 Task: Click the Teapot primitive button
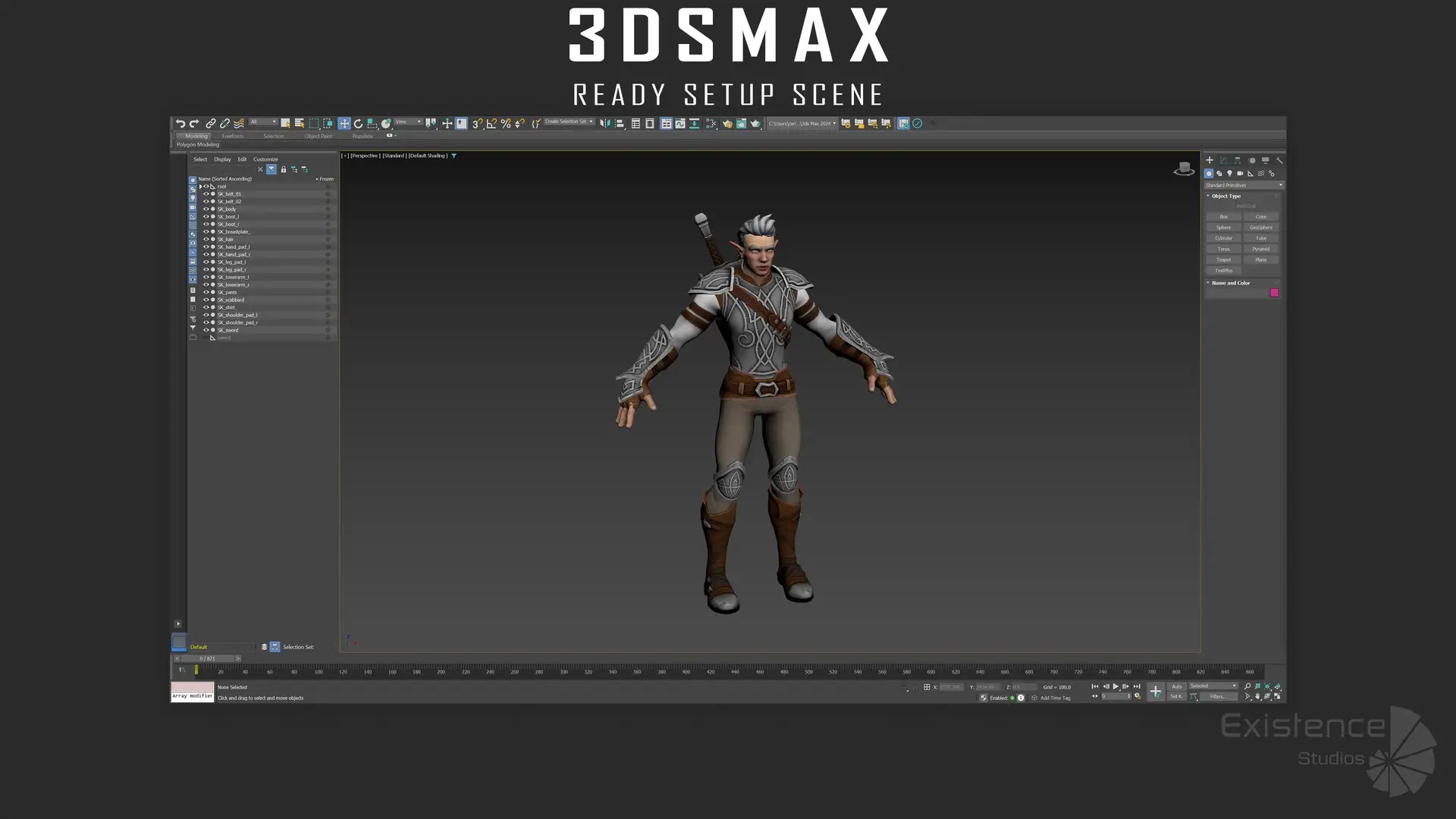click(1223, 260)
